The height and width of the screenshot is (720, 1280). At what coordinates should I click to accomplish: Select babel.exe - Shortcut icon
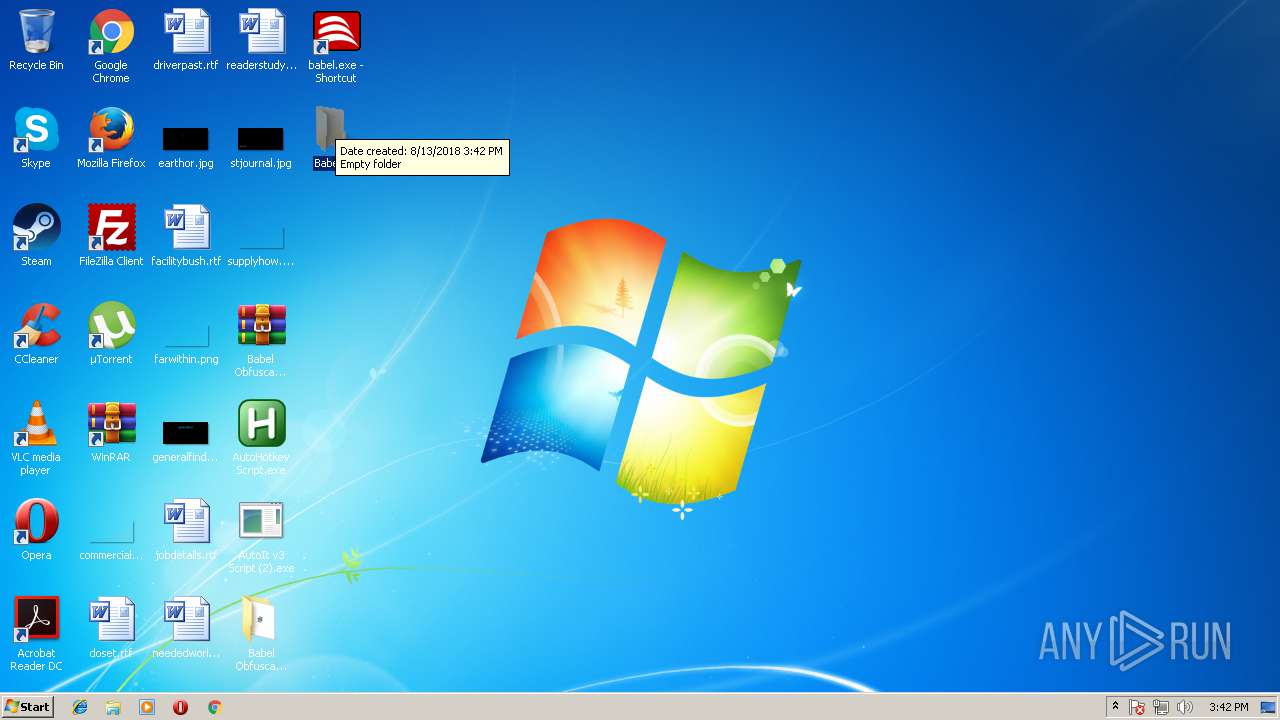336,33
